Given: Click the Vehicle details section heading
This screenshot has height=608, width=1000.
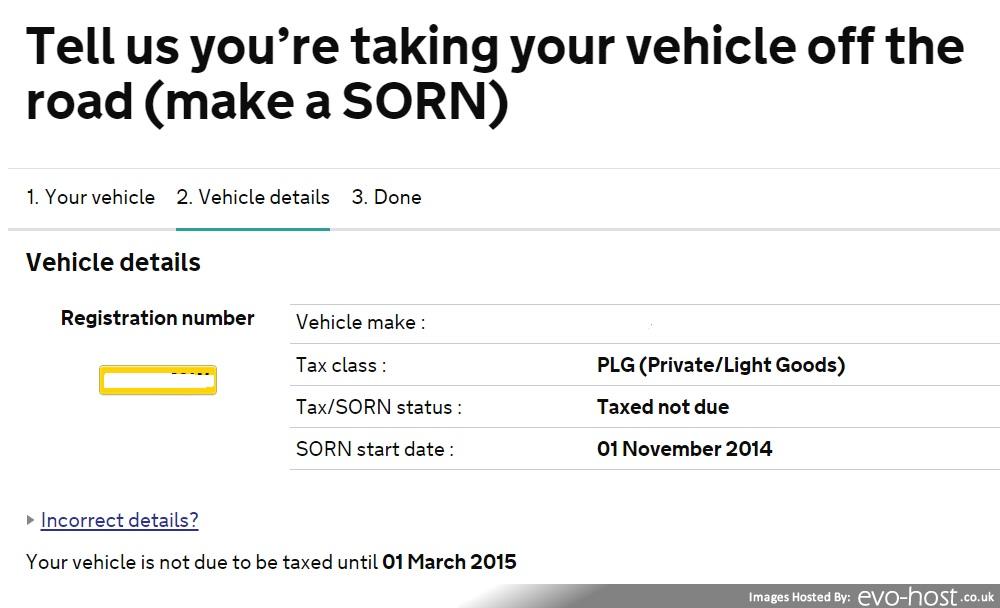Looking at the screenshot, I should (114, 262).
